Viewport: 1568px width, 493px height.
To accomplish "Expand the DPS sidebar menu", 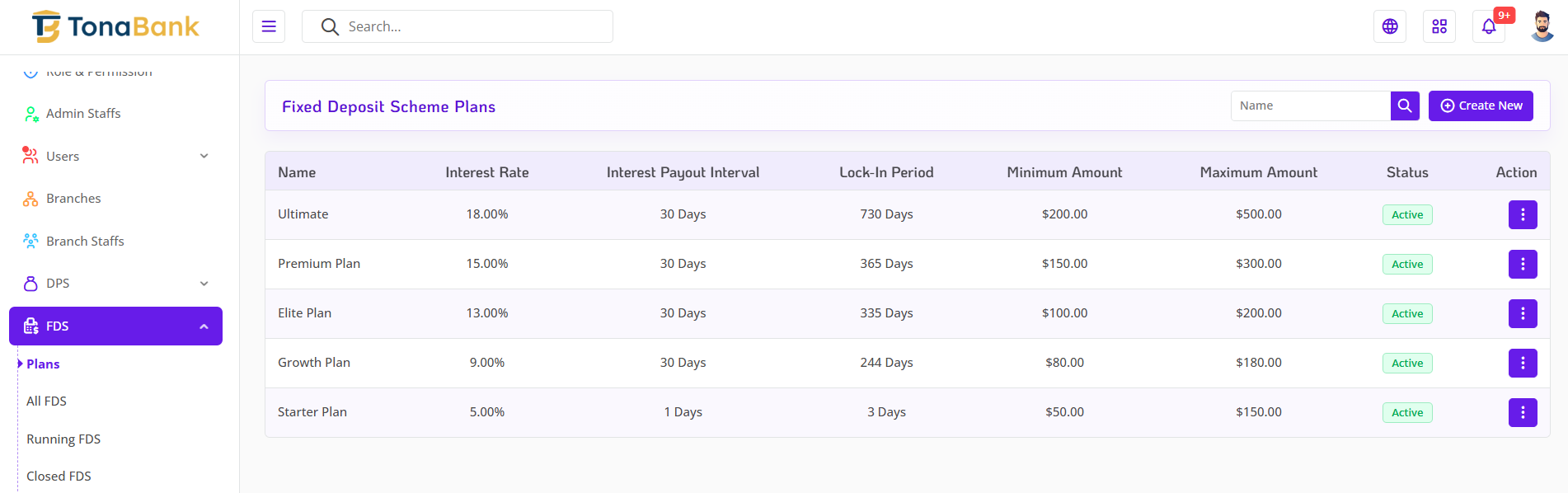I will pyautogui.click(x=115, y=283).
